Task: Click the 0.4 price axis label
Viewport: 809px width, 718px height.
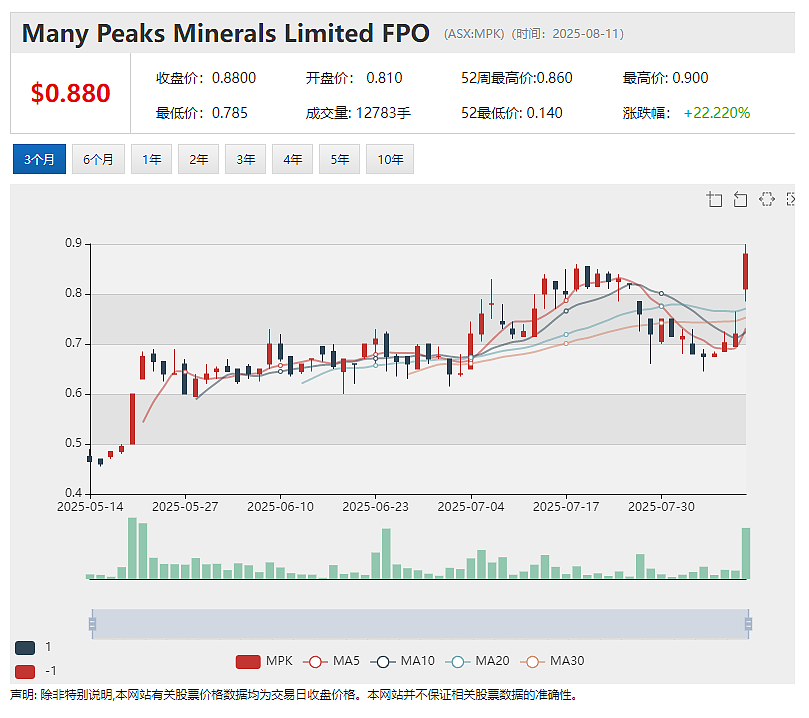Action: click(73, 493)
